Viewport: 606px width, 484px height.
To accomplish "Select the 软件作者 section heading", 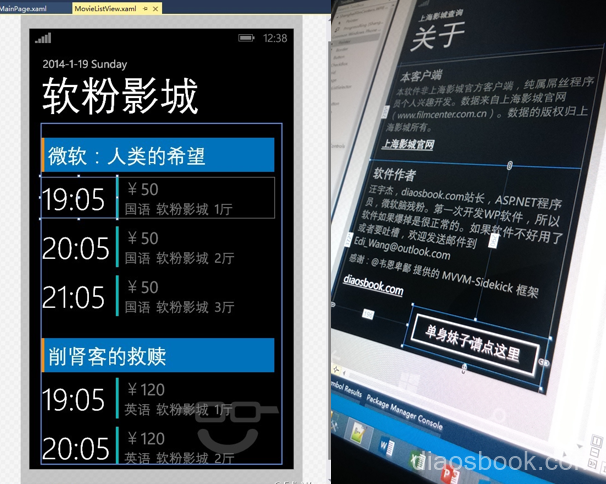I will 394,174.
